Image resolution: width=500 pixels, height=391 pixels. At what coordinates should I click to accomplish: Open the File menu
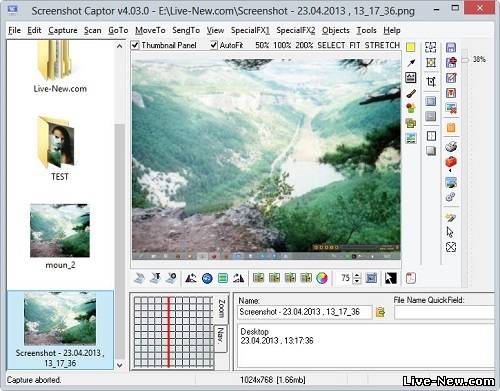[14, 30]
